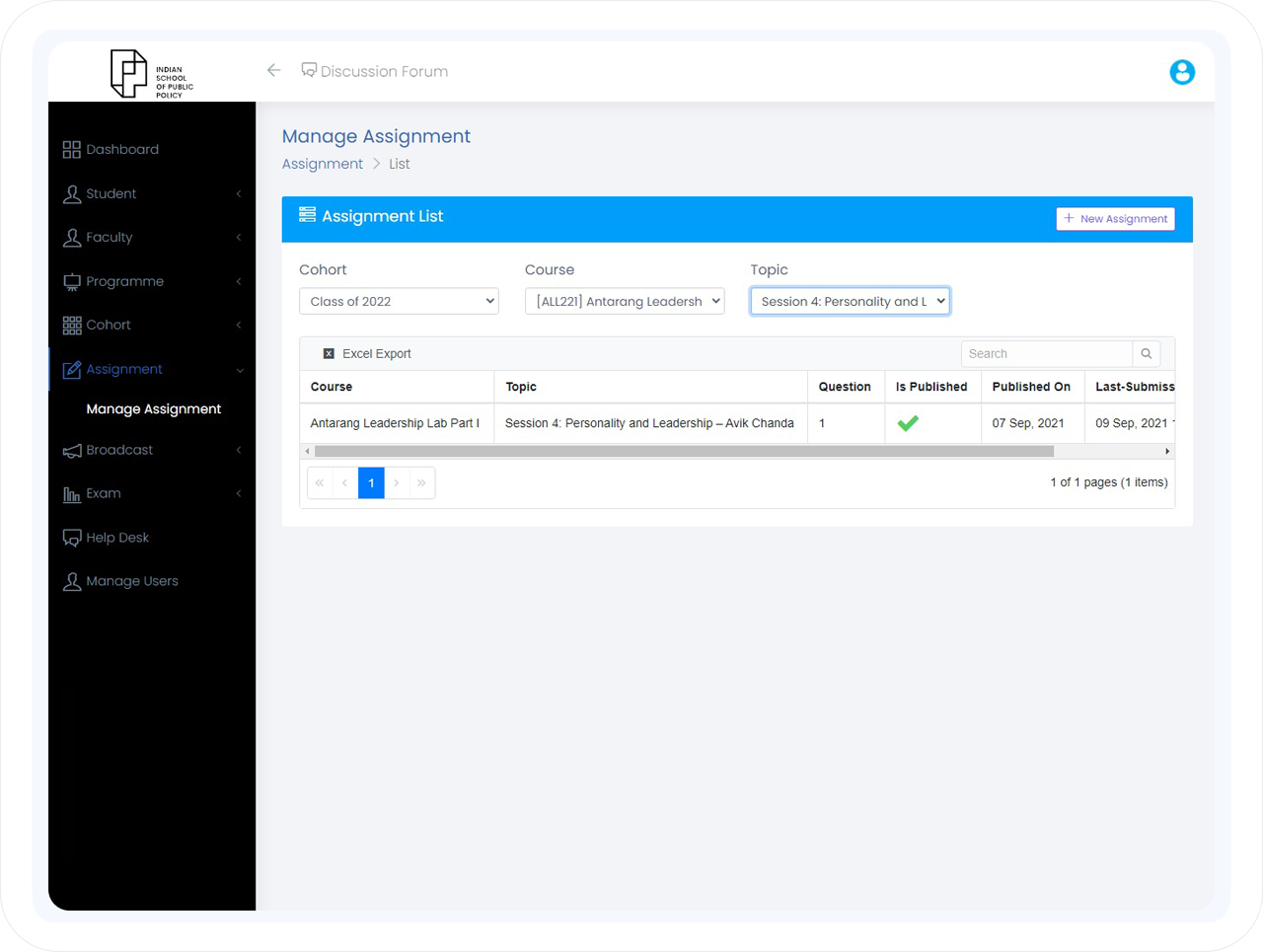
Task: Click the back arrow in the header
Action: pos(273,70)
